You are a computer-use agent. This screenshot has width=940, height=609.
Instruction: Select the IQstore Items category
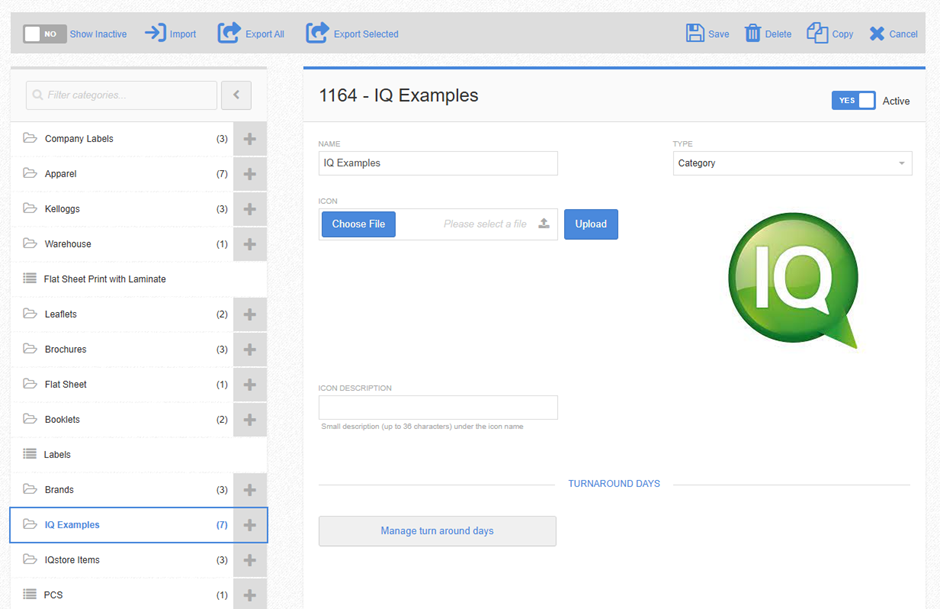click(x=122, y=560)
